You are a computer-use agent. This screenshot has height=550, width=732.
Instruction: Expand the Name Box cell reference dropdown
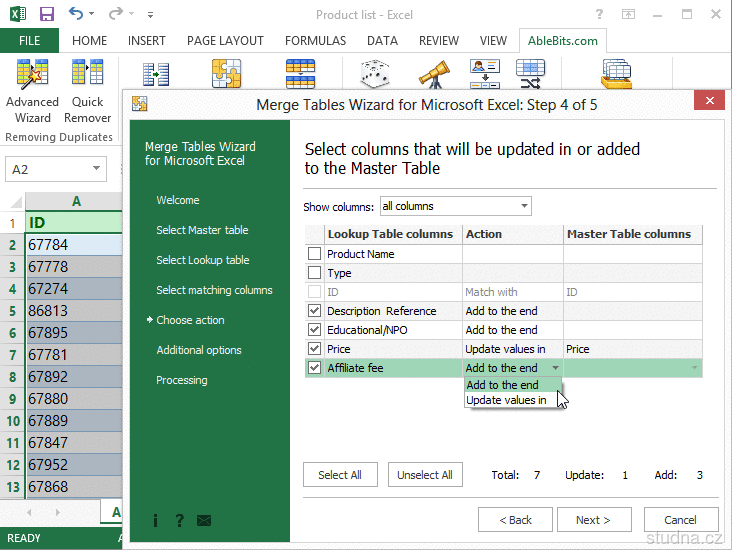97,170
